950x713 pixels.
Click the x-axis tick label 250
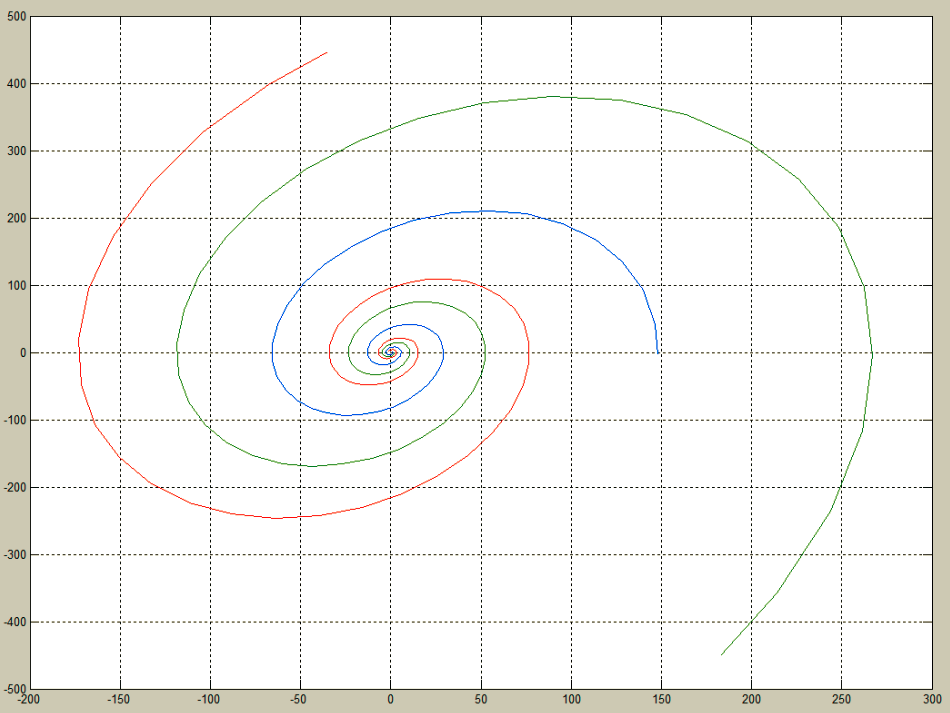pos(842,700)
